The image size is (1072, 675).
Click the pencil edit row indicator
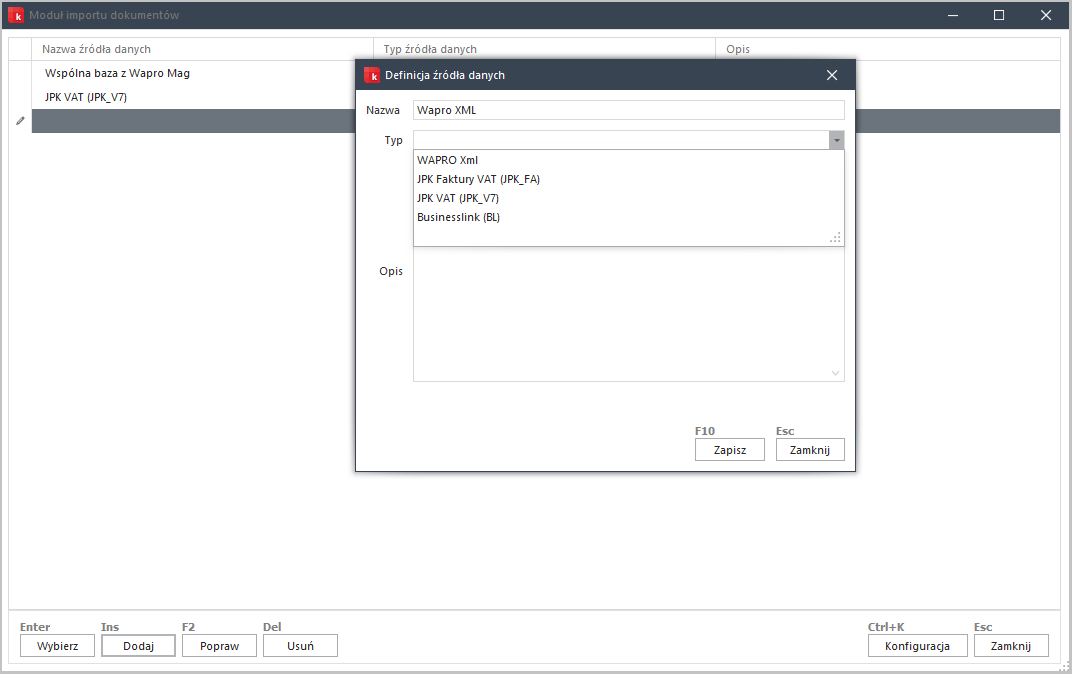[20, 121]
